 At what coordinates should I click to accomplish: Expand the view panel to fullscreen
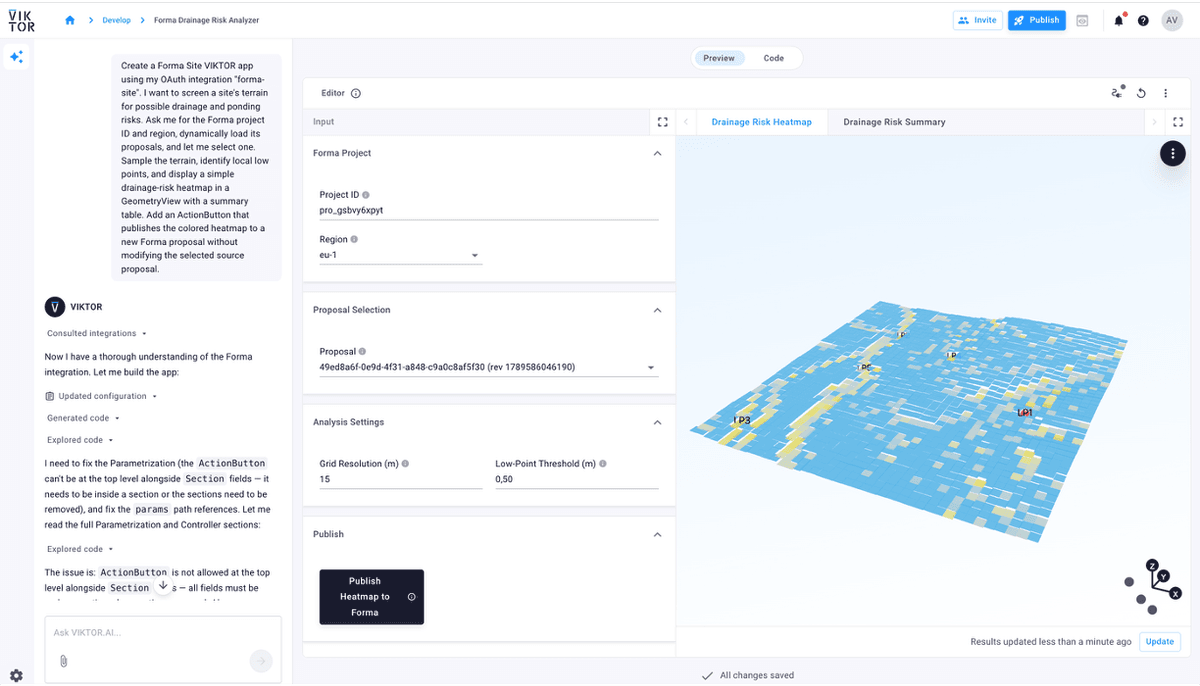[x=1179, y=122]
